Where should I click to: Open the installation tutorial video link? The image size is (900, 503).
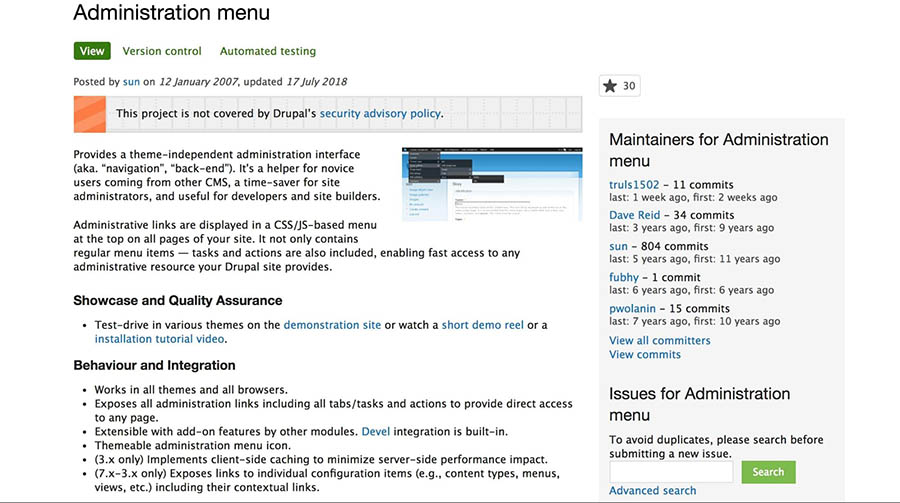[x=159, y=339]
